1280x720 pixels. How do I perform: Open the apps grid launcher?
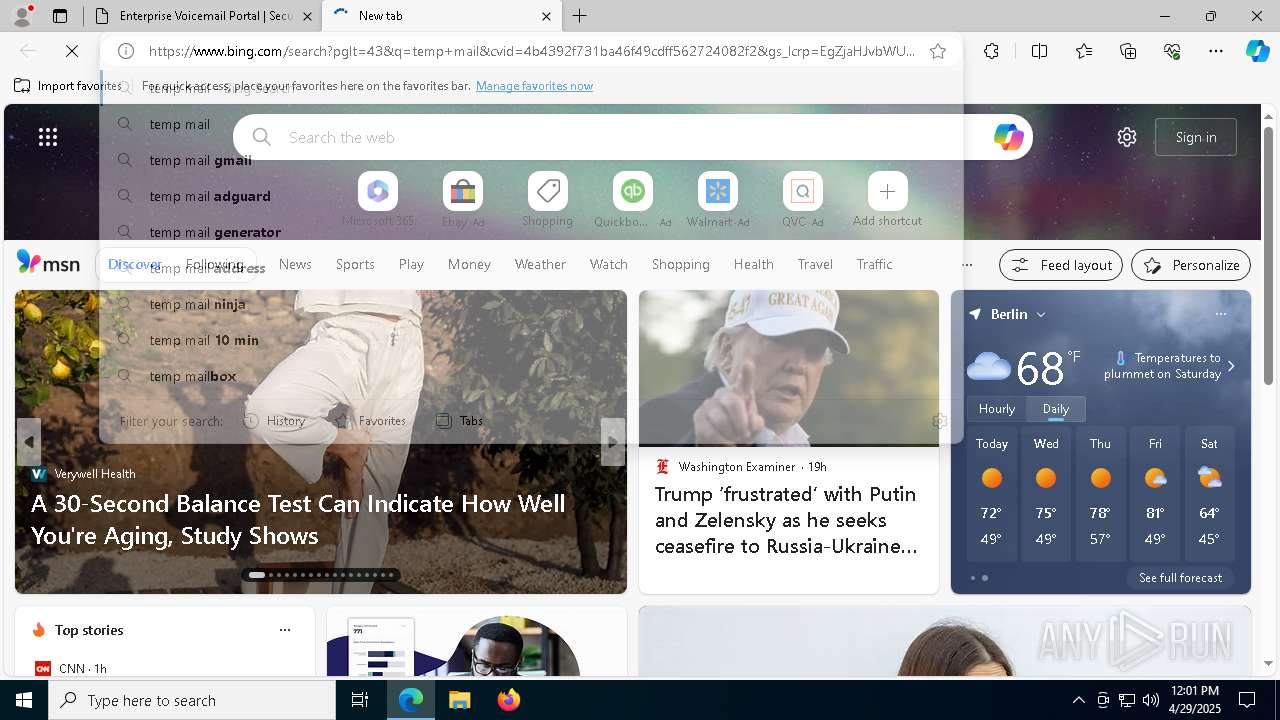[x=48, y=137]
